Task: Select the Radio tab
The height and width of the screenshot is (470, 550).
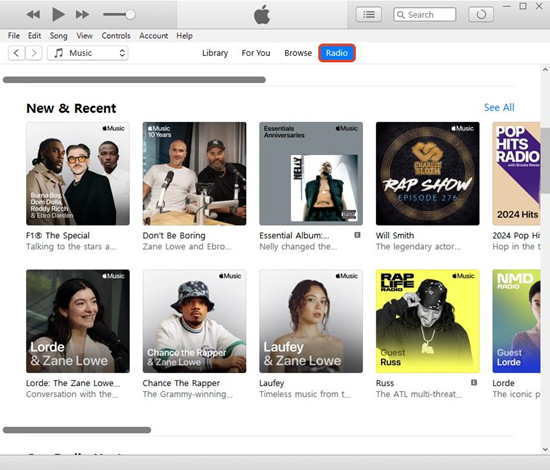Action: pyautogui.click(x=337, y=53)
